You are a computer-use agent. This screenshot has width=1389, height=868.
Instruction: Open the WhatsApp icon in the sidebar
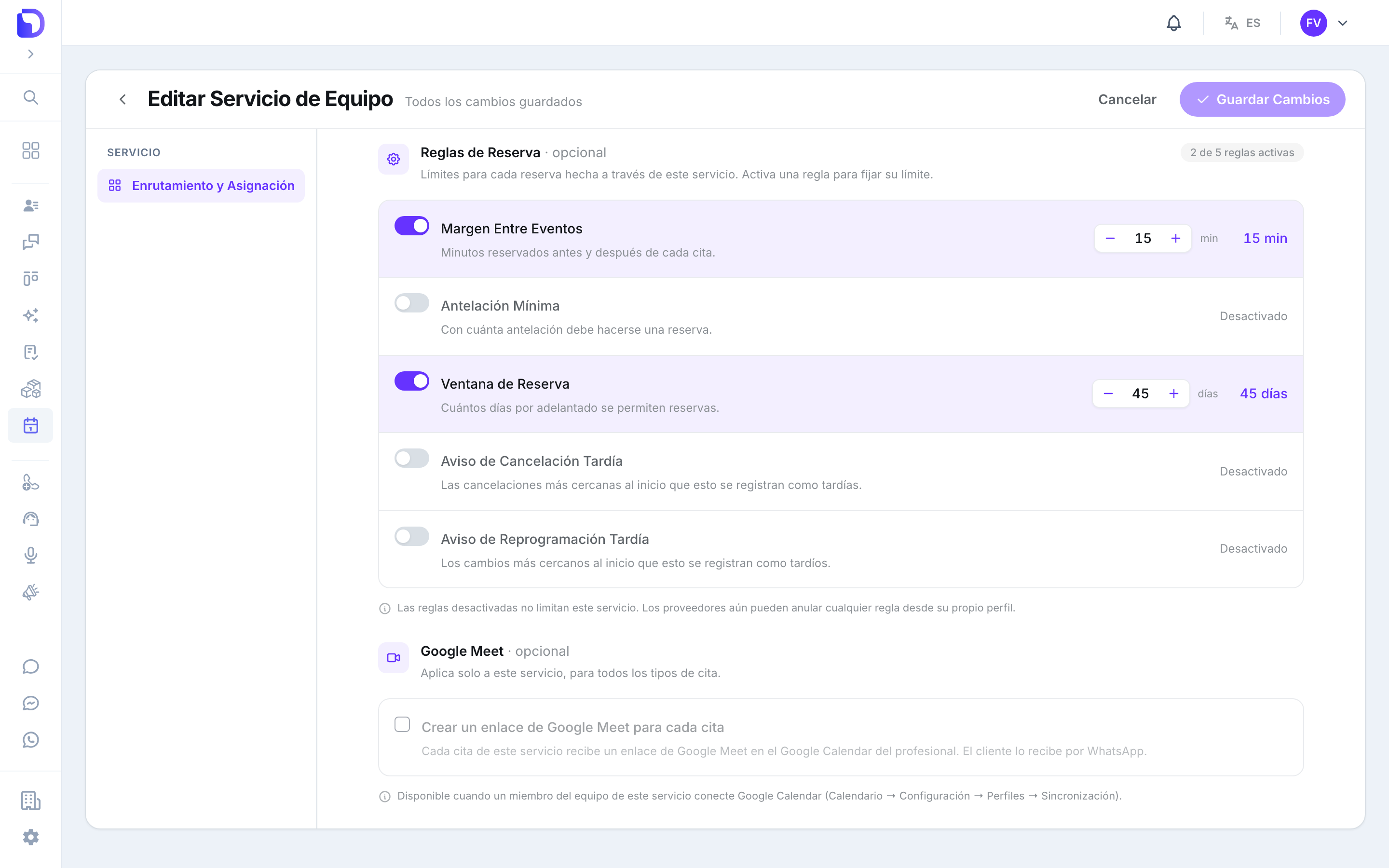(30, 740)
